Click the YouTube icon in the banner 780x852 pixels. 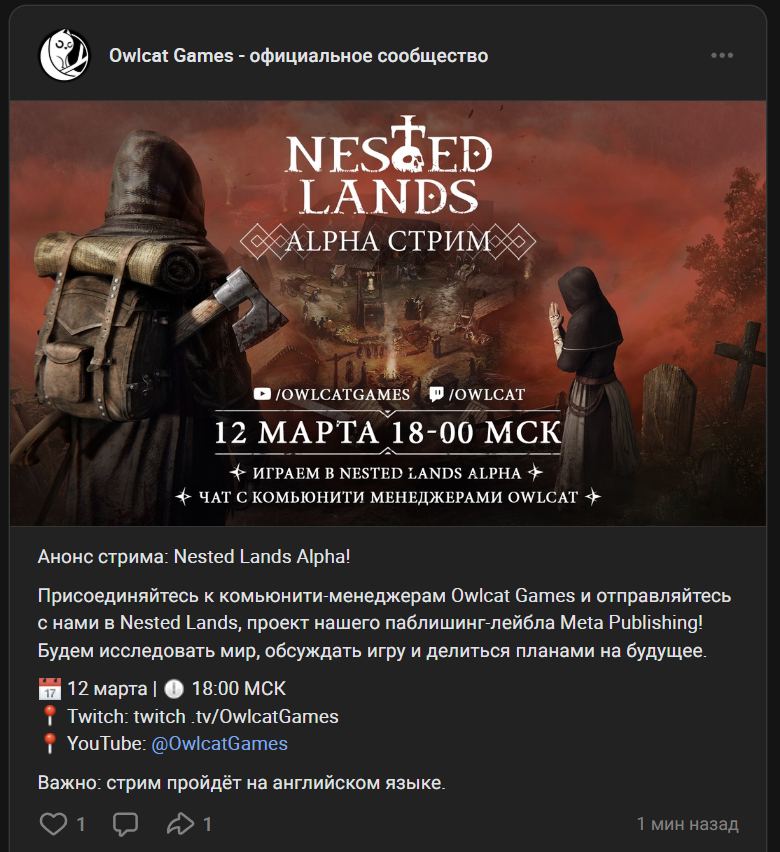pos(262,394)
